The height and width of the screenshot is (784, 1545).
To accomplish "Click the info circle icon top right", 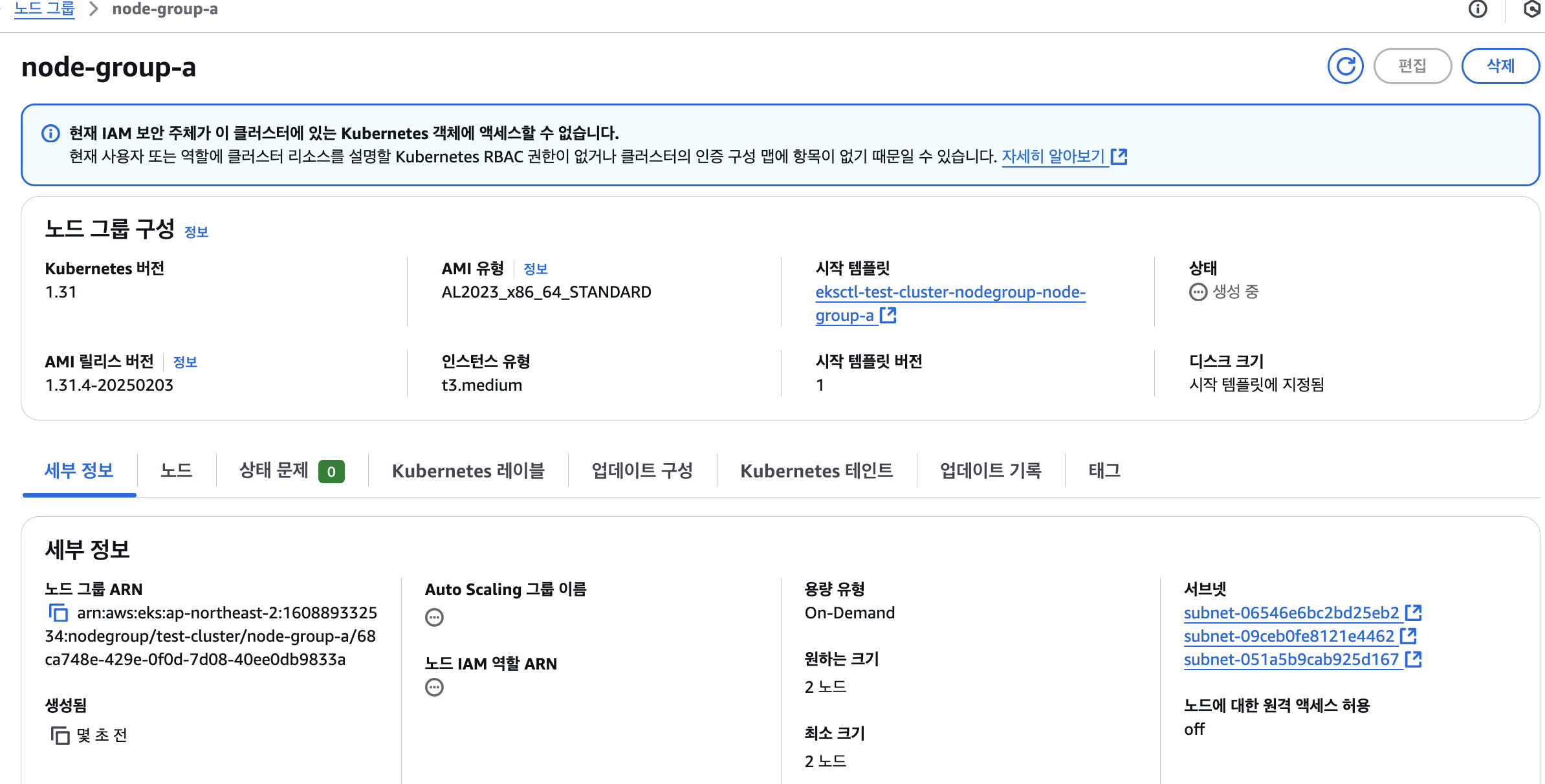I will (1478, 9).
